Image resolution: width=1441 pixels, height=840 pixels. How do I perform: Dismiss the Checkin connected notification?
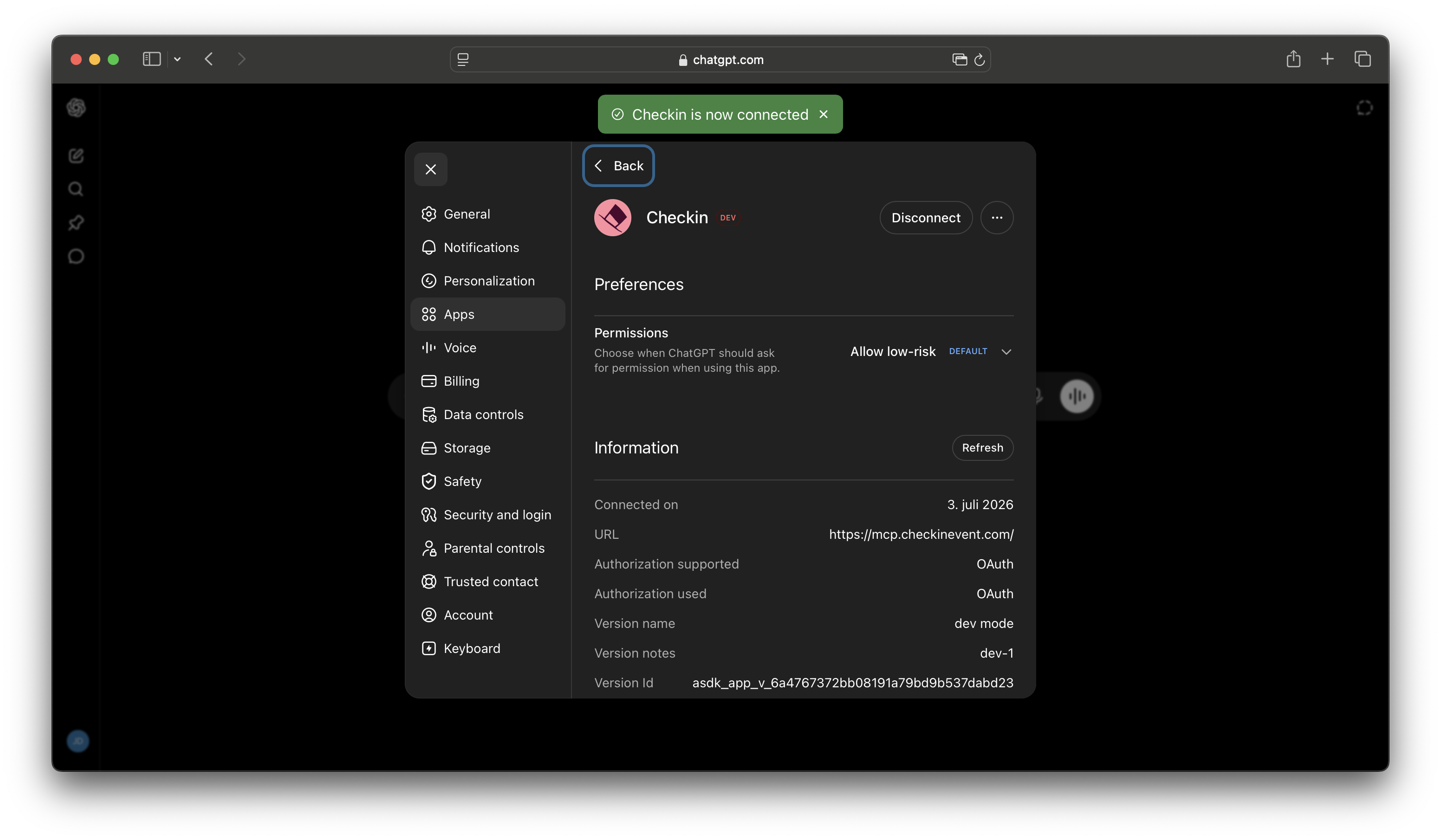(824, 114)
